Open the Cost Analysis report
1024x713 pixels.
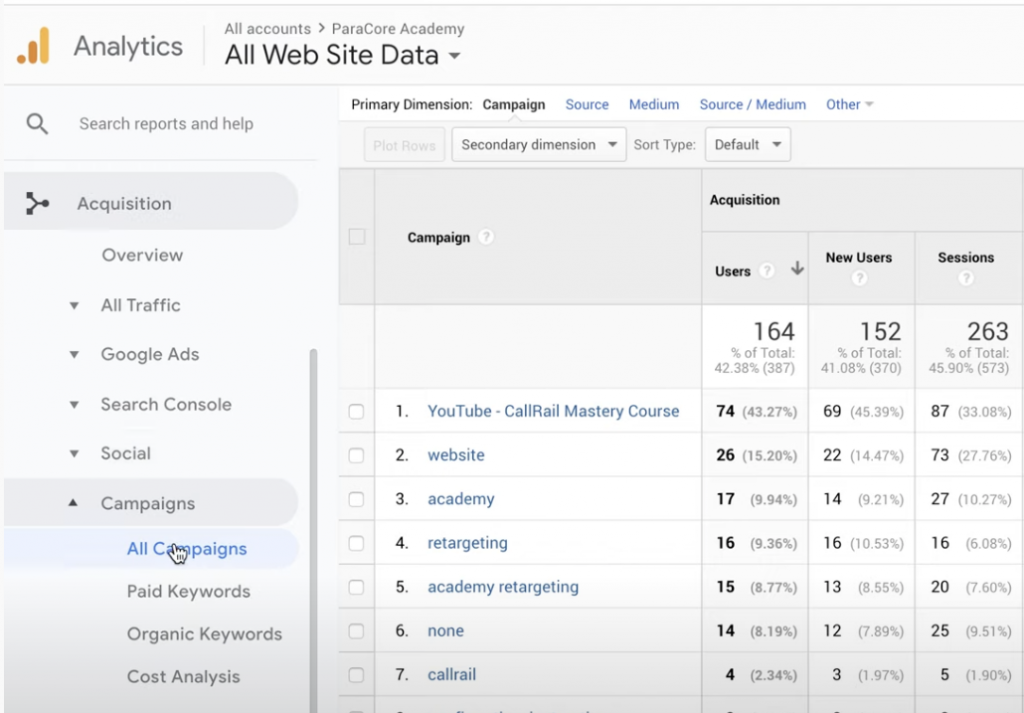(x=184, y=677)
